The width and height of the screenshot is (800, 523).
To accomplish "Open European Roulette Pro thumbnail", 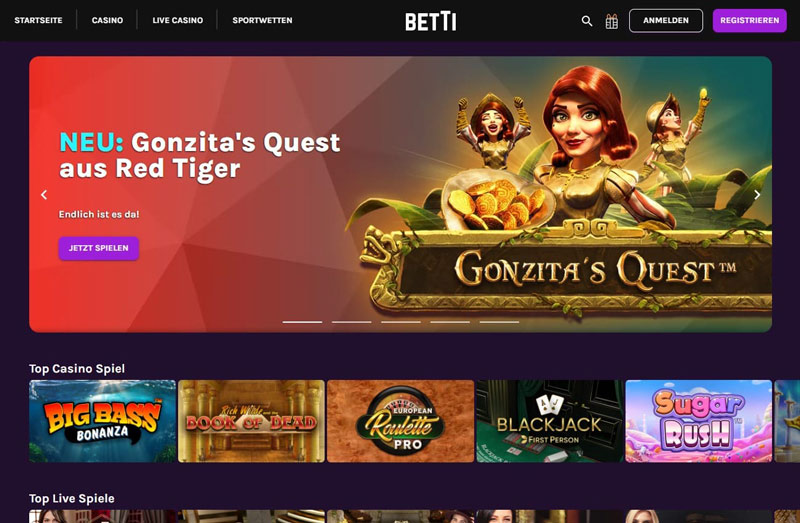I will [x=401, y=421].
